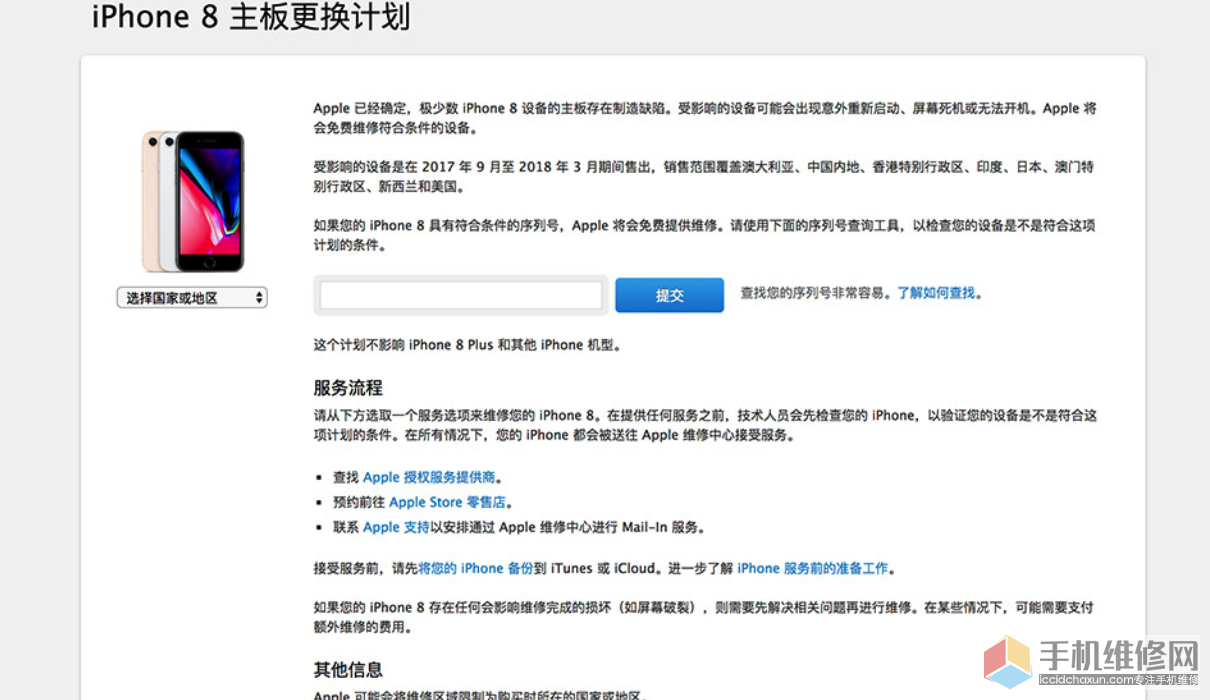Click the text 查找您的序列号非常容易。
The image size is (1210, 700).
tap(818, 293)
